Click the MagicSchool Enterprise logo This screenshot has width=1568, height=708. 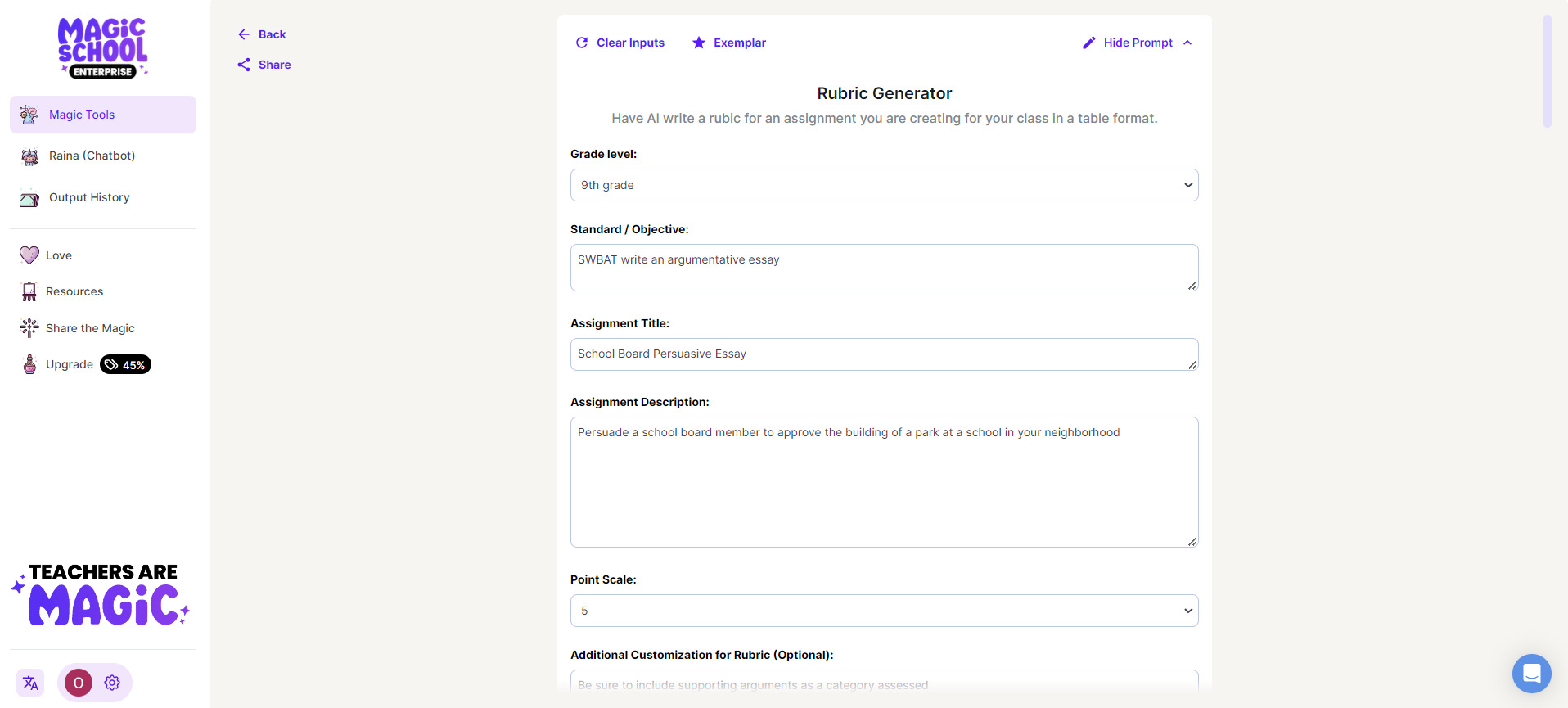click(x=103, y=47)
